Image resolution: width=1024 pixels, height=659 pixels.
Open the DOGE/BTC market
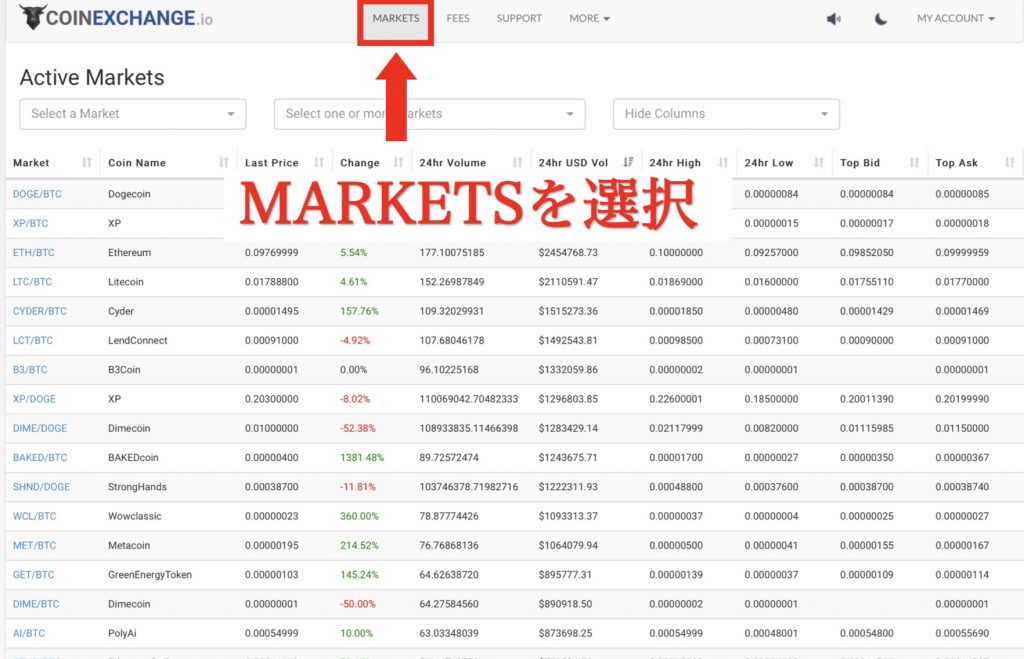tap(37, 194)
